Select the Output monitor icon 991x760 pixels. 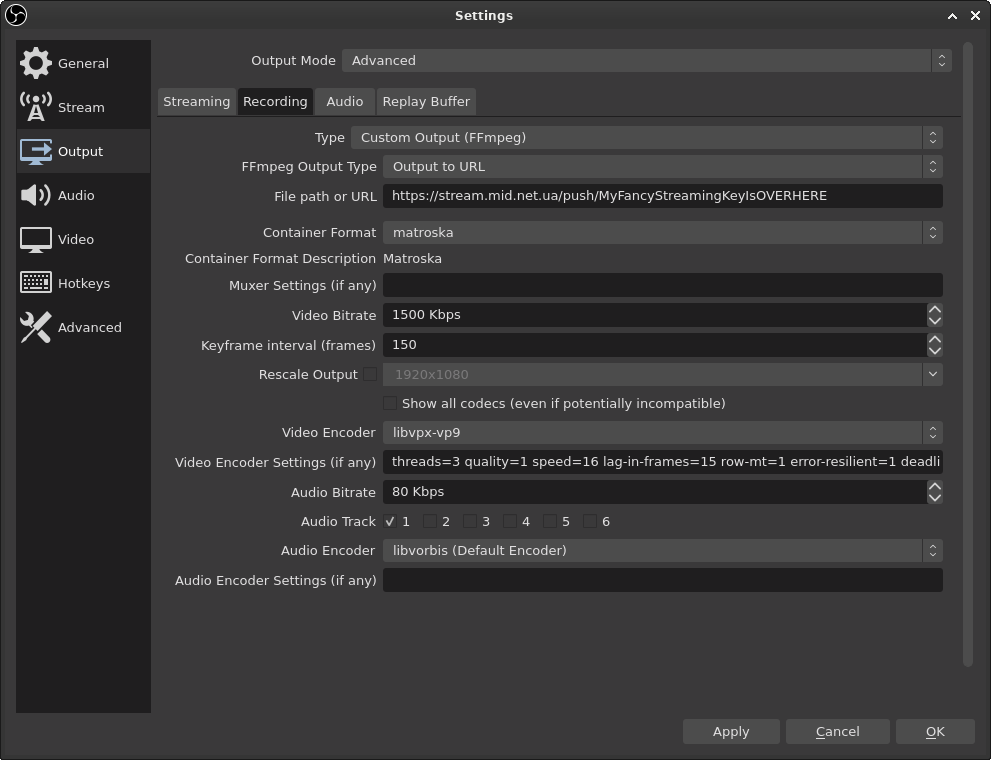tap(35, 152)
